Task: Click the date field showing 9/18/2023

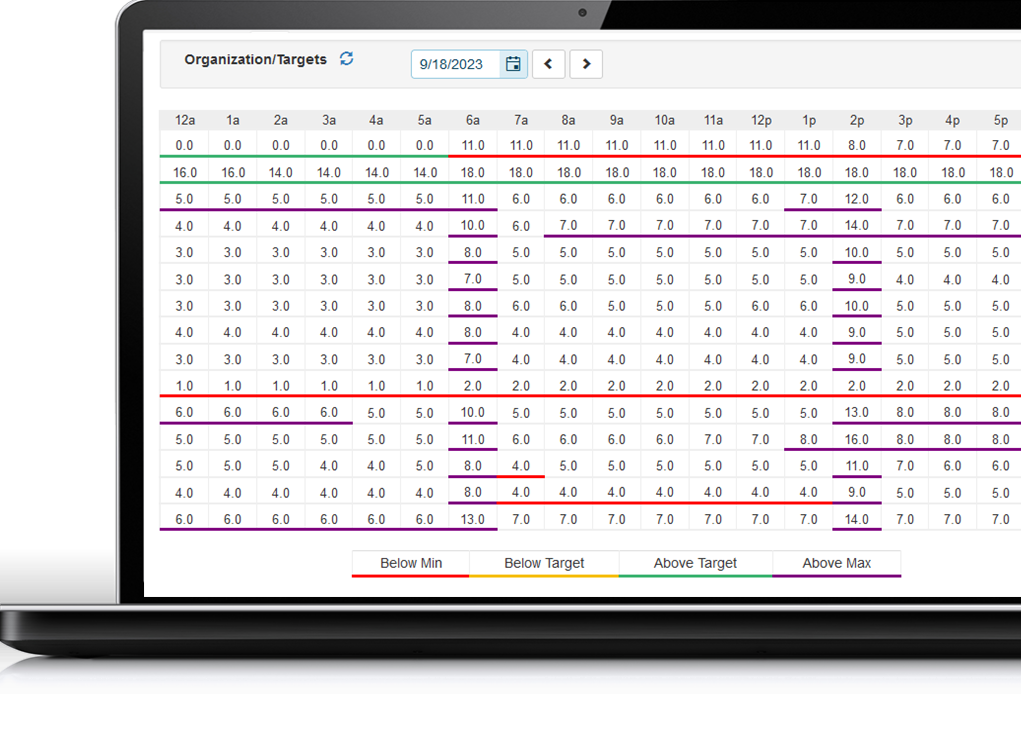Action: click(x=456, y=64)
